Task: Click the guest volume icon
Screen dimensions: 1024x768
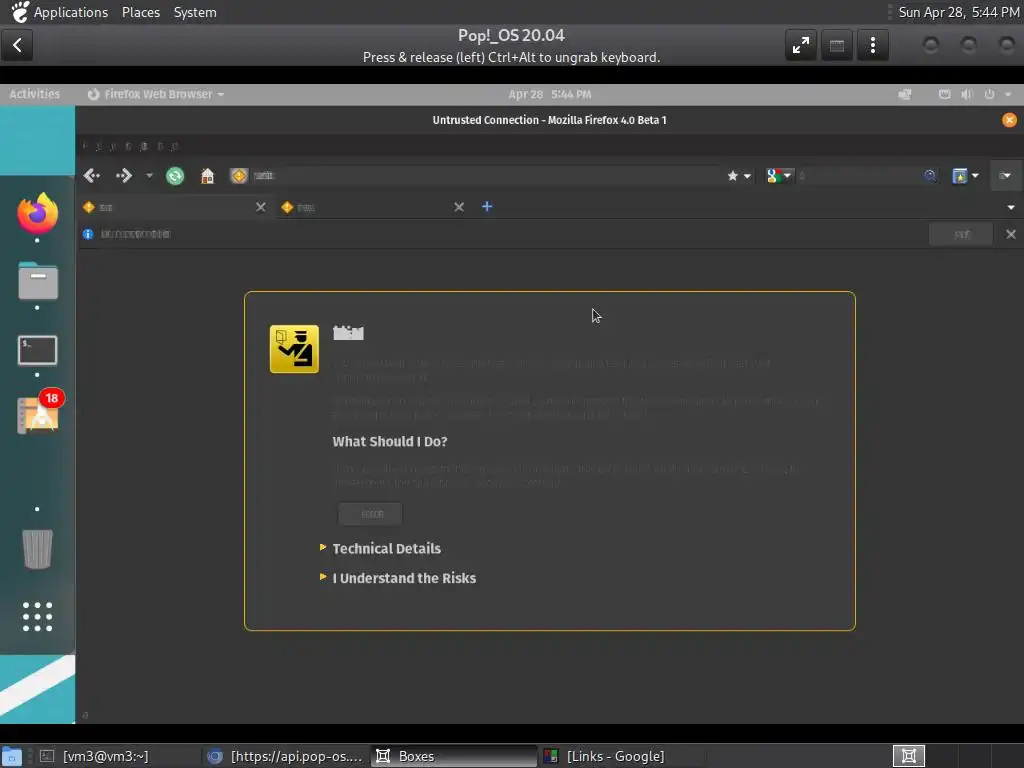Action: (967, 94)
